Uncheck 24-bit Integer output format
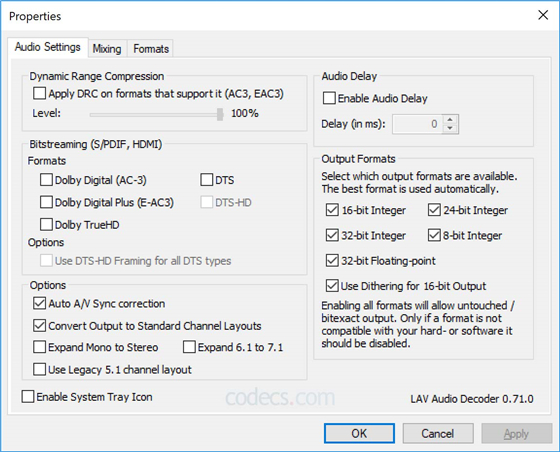560x452 pixels. pyautogui.click(x=434, y=210)
